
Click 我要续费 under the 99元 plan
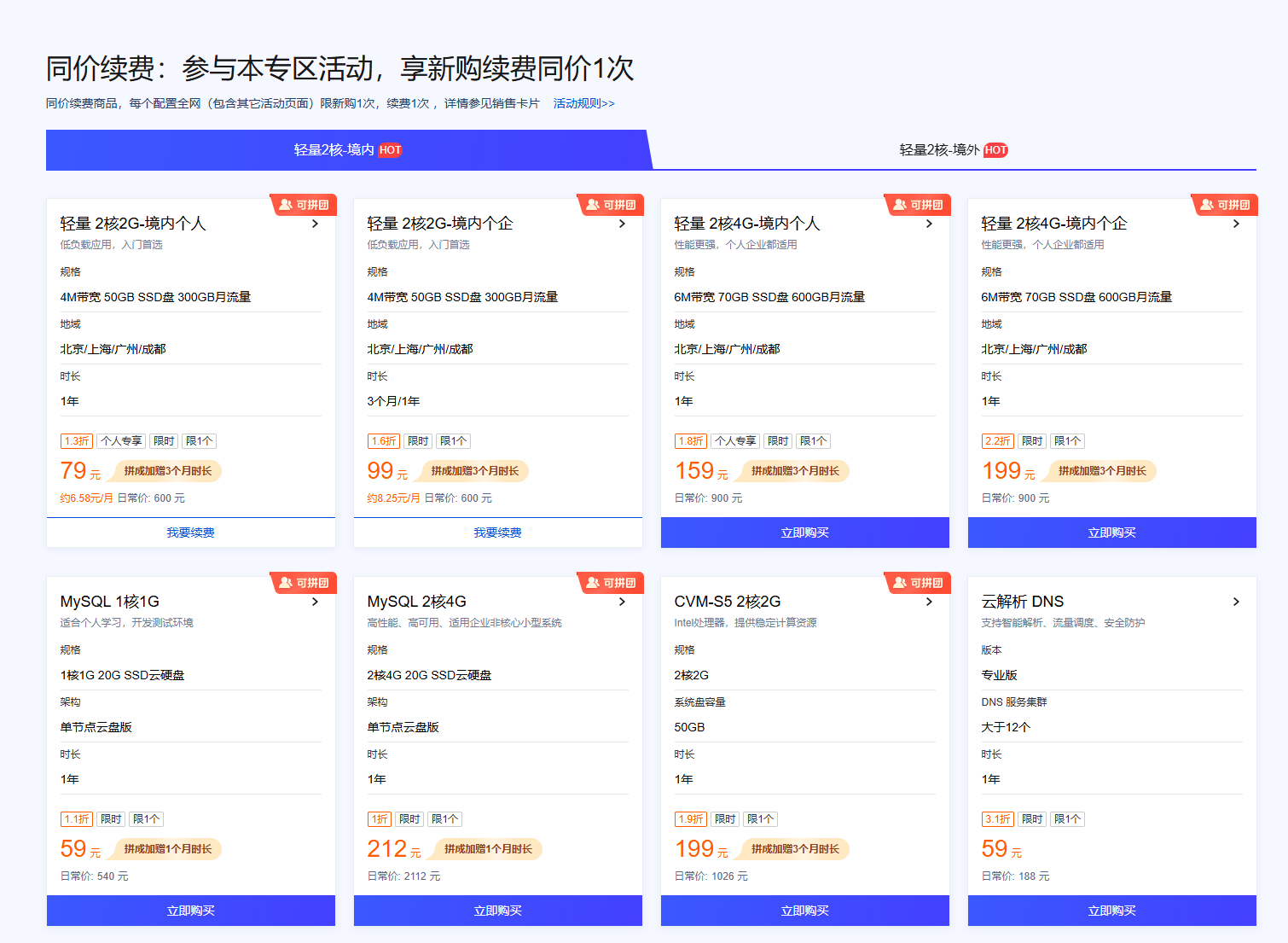pos(498,533)
